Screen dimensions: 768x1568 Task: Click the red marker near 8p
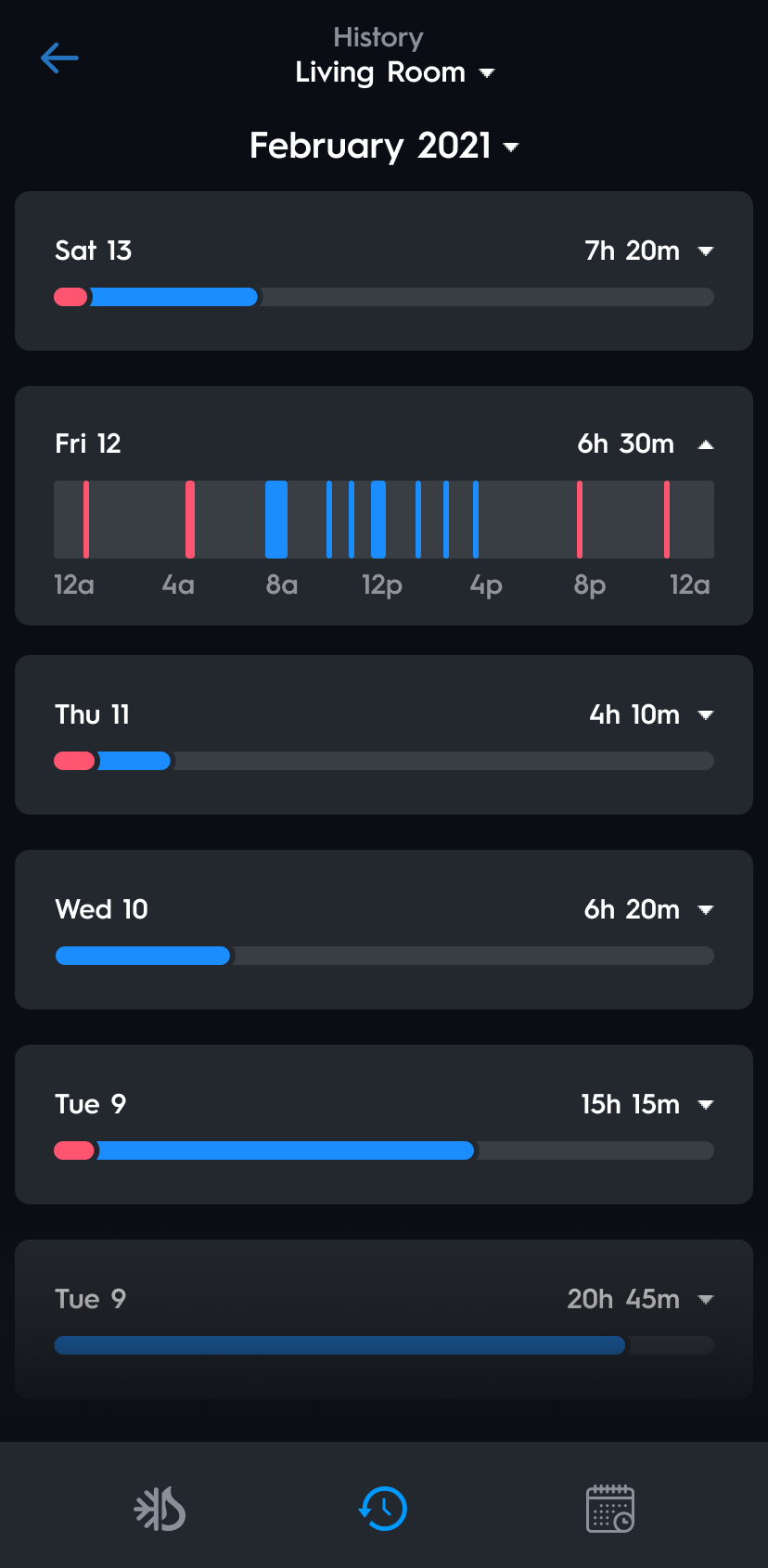click(580, 520)
